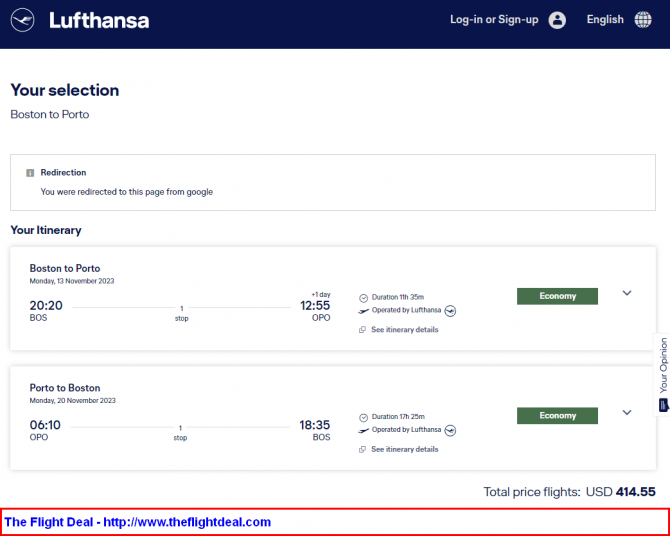Expand the Boston to Porto flight card
This screenshot has height=536, width=670.
point(627,293)
